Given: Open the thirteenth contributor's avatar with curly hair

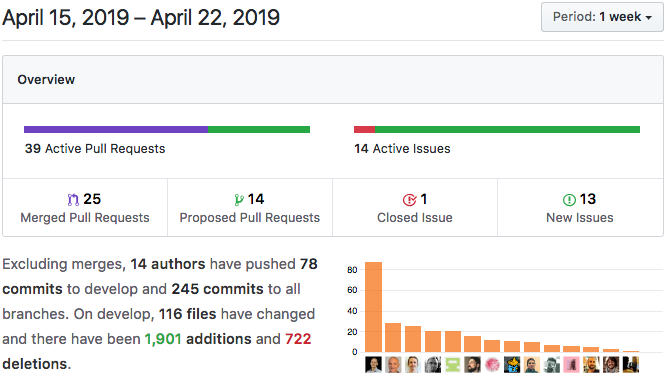Looking at the screenshot, I should 611,365.
